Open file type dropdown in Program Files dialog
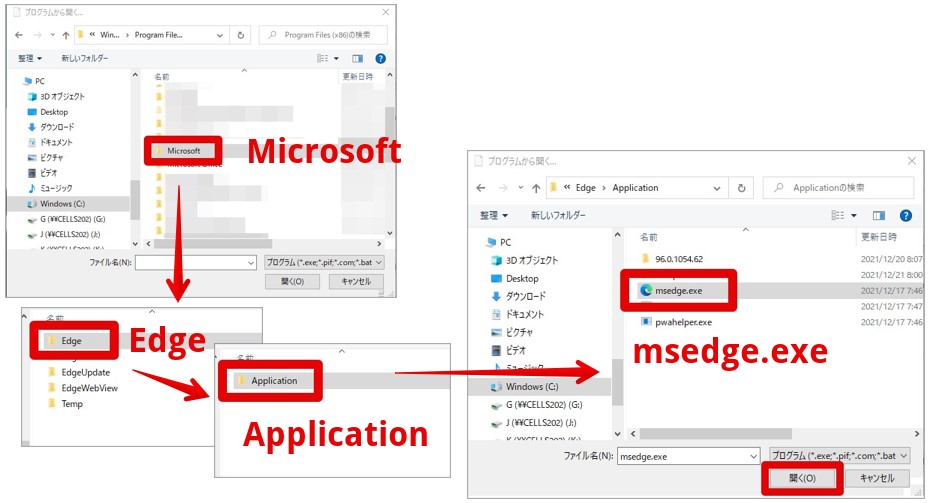933x503 pixels. 324,263
